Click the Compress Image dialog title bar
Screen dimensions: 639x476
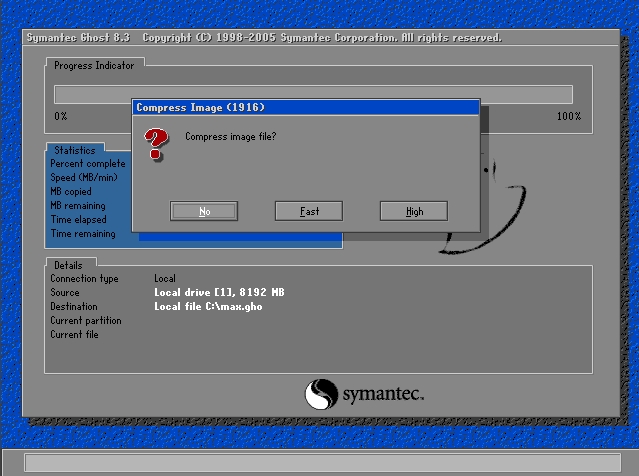coord(305,107)
